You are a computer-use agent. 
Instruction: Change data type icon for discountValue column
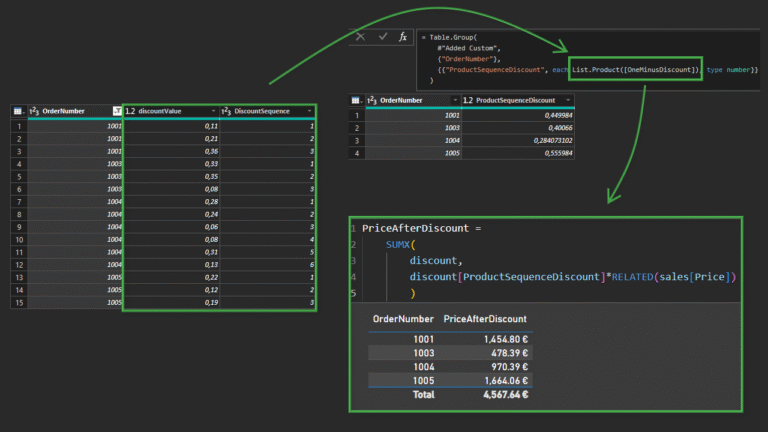point(131,110)
